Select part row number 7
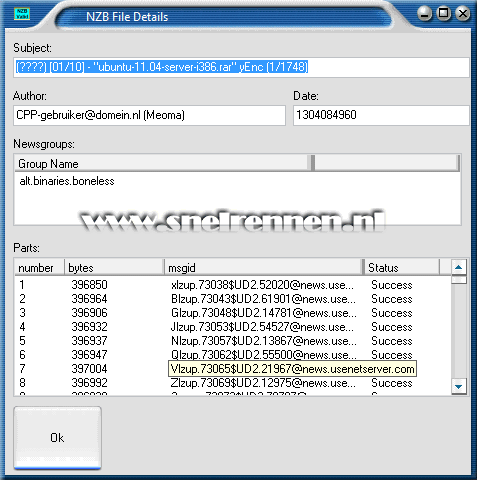Image resolution: width=477 pixels, height=480 pixels. point(232,369)
